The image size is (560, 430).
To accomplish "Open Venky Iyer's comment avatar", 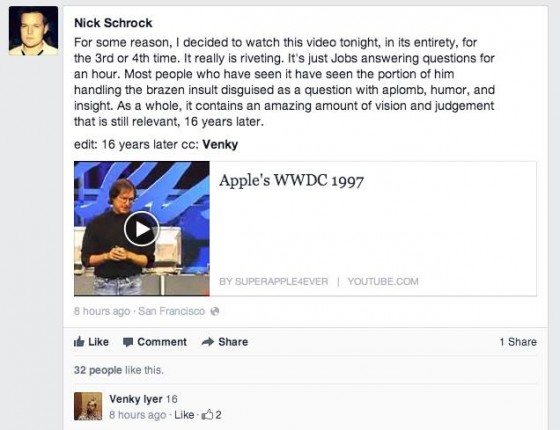I will (88, 406).
